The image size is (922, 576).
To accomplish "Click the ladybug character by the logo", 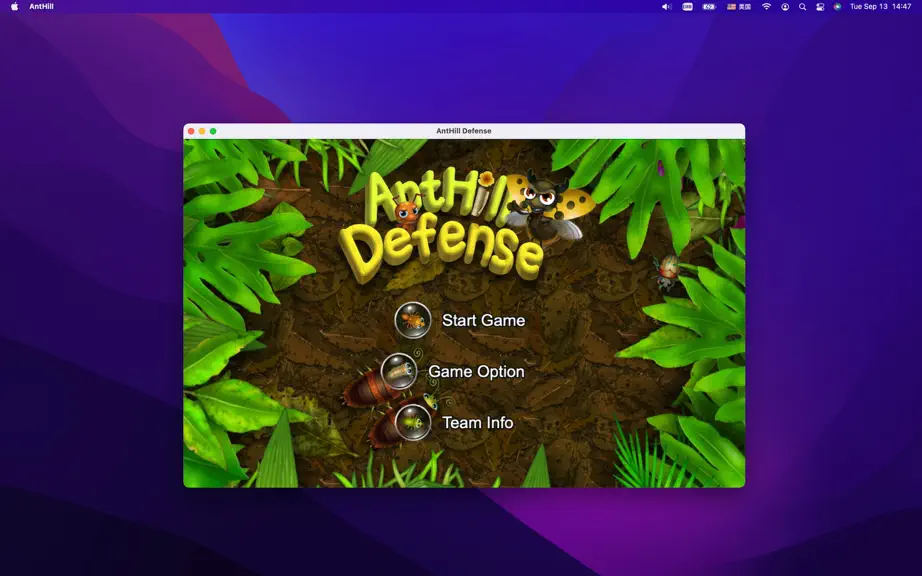I will click(547, 206).
